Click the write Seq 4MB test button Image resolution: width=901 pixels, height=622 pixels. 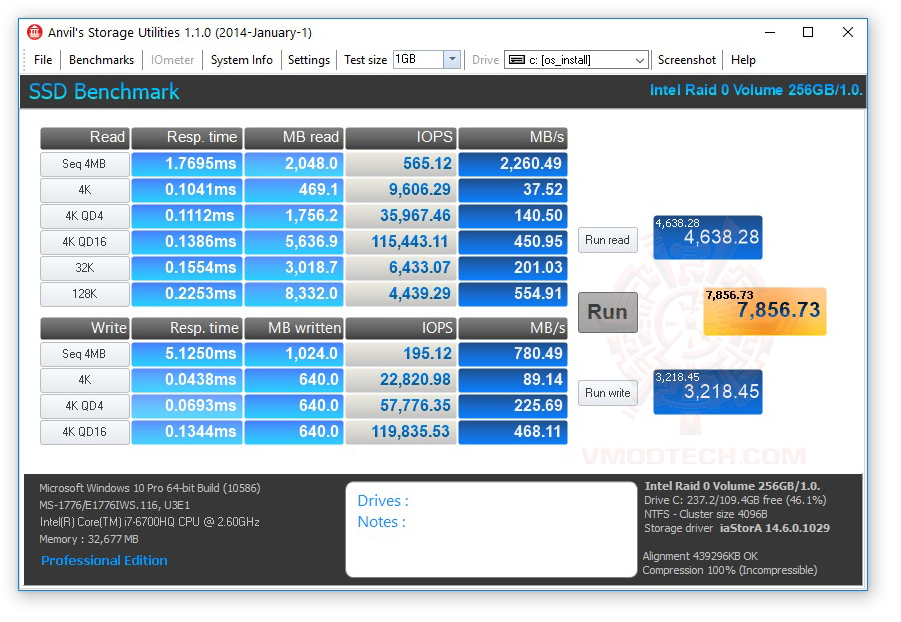point(84,354)
